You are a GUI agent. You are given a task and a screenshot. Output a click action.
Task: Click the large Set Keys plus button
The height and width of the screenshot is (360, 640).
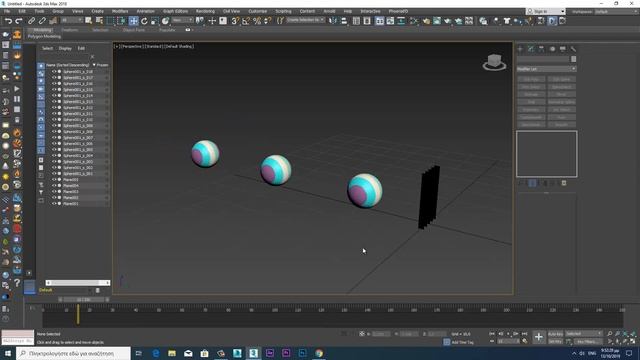pos(539,337)
